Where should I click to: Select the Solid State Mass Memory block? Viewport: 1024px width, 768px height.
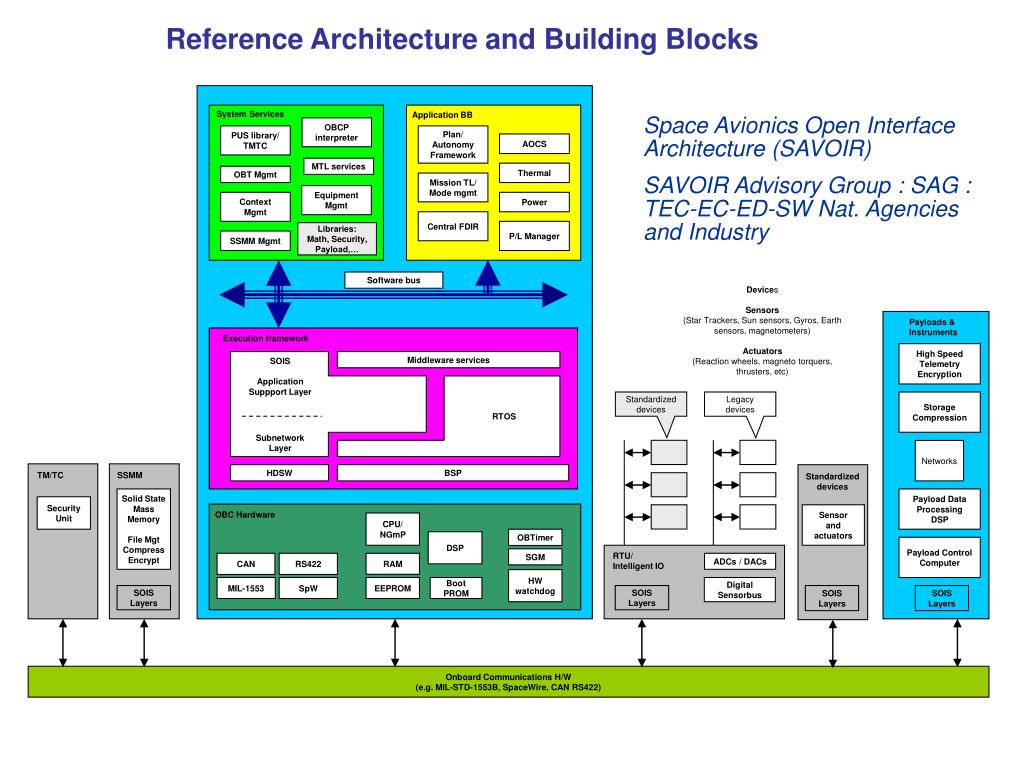point(144,529)
